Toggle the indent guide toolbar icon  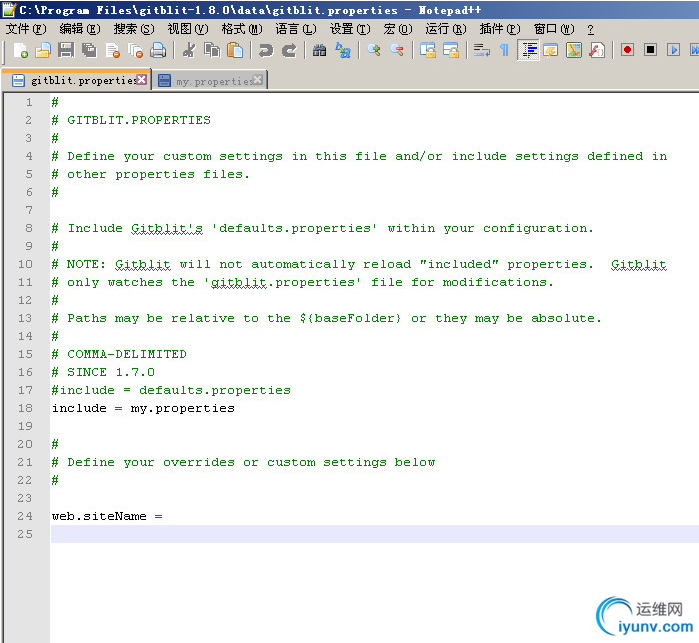[528, 50]
